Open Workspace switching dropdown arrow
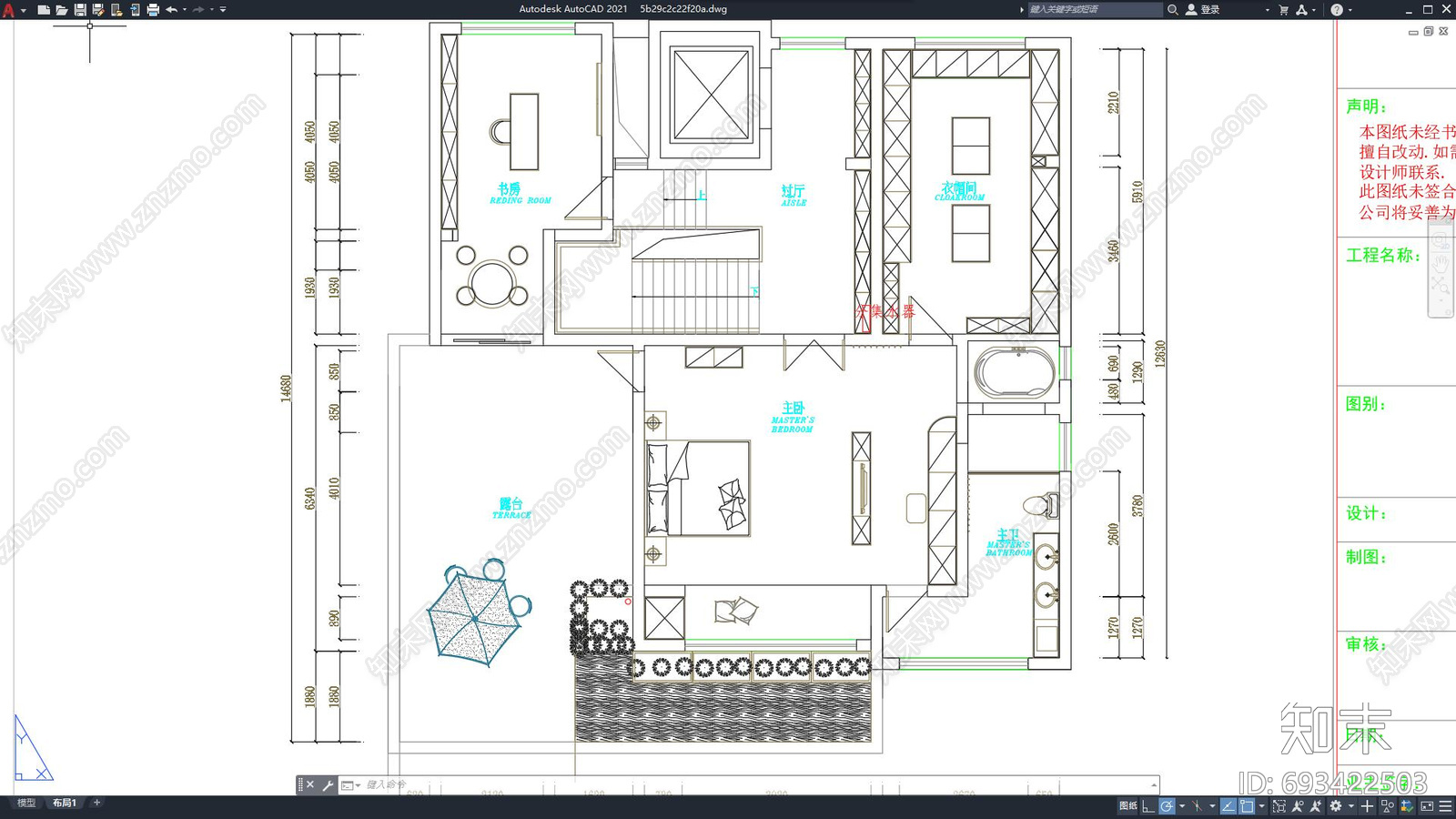The height and width of the screenshot is (819, 1456). [1351, 806]
